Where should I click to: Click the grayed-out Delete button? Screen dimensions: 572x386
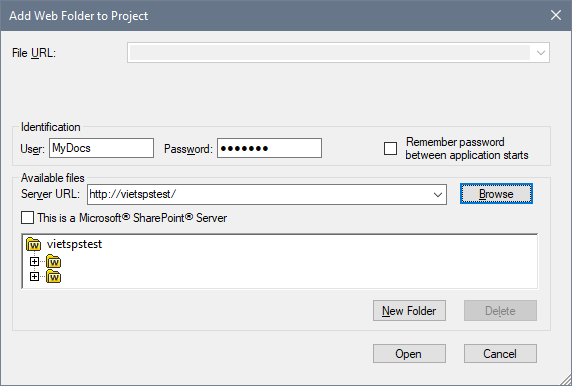point(500,311)
